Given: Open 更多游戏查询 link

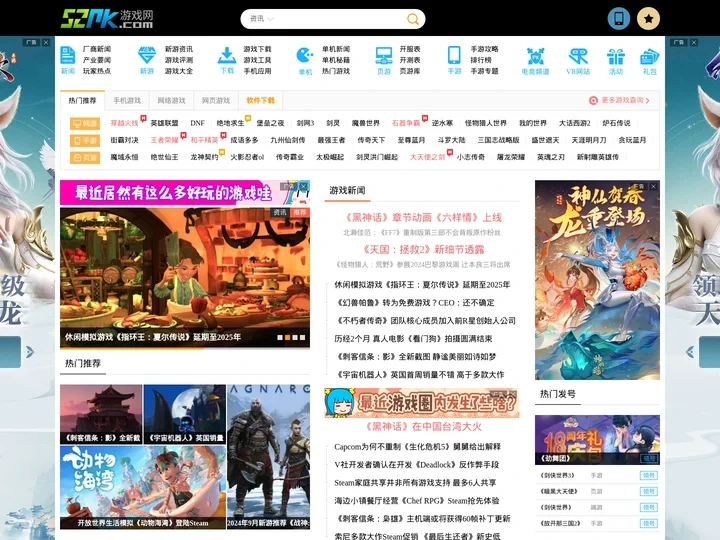Looking at the screenshot, I should pyautogui.click(x=619, y=100).
